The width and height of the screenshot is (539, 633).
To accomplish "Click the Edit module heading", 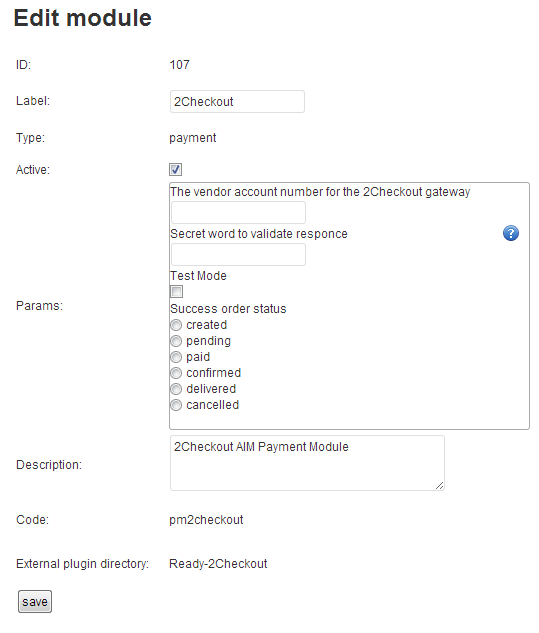I will (x=83, y=18).
